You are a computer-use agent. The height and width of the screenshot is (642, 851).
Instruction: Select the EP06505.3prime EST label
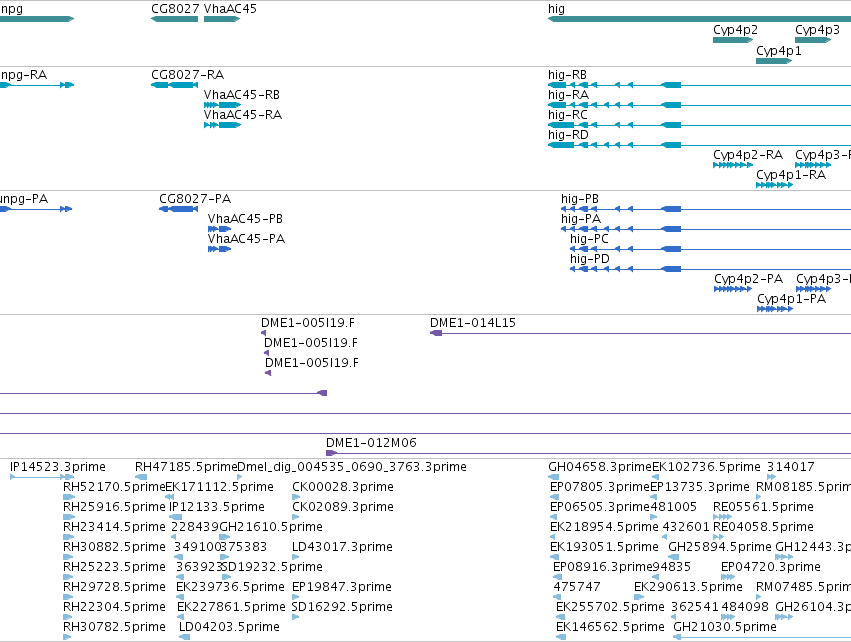pos(600,507)
